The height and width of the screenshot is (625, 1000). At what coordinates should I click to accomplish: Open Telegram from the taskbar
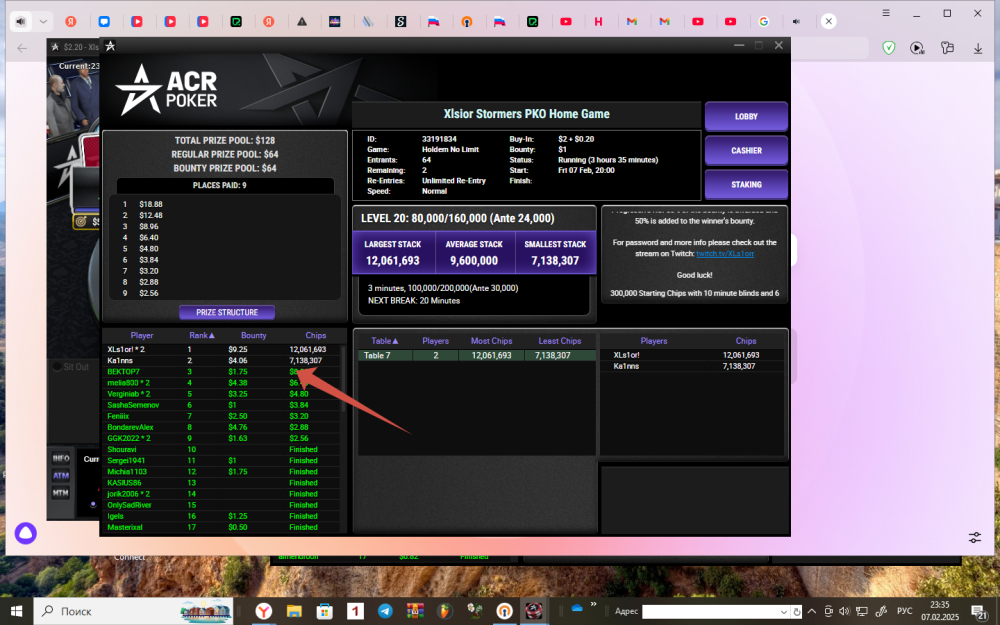click(385, 611)
